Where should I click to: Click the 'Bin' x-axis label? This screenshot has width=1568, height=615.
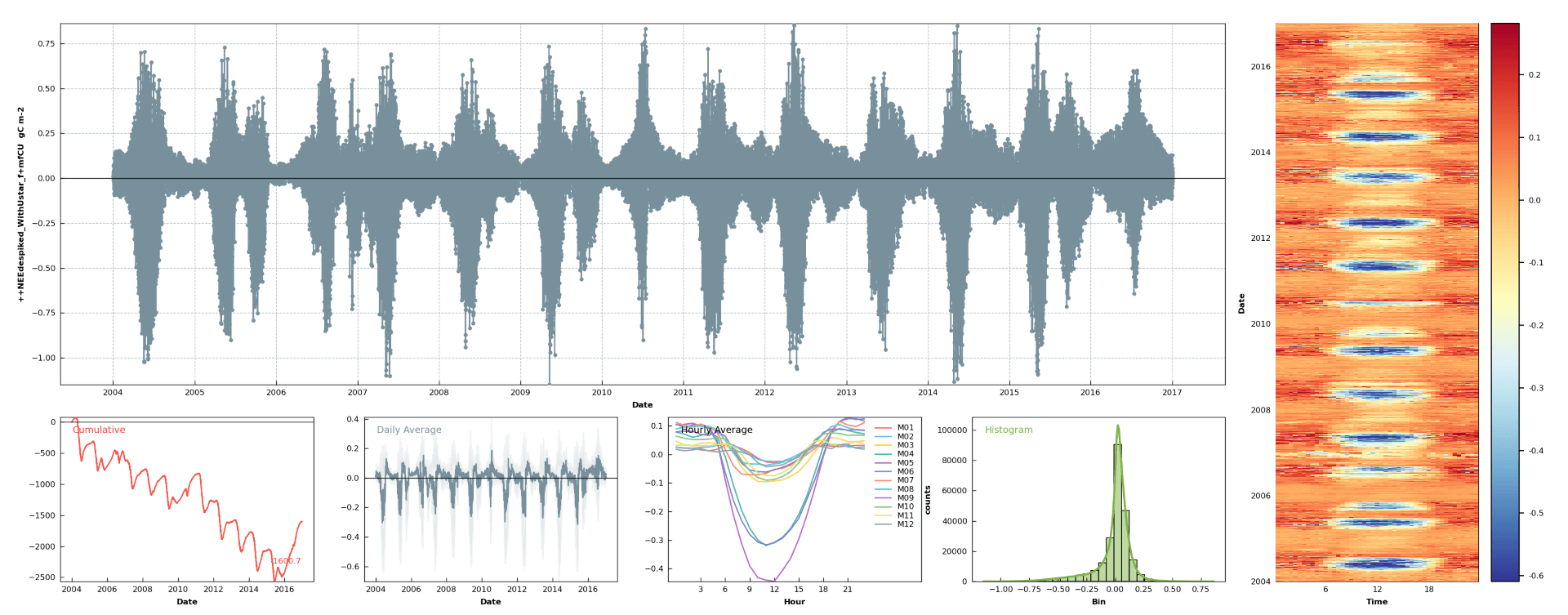click(x=1098, y=602)
